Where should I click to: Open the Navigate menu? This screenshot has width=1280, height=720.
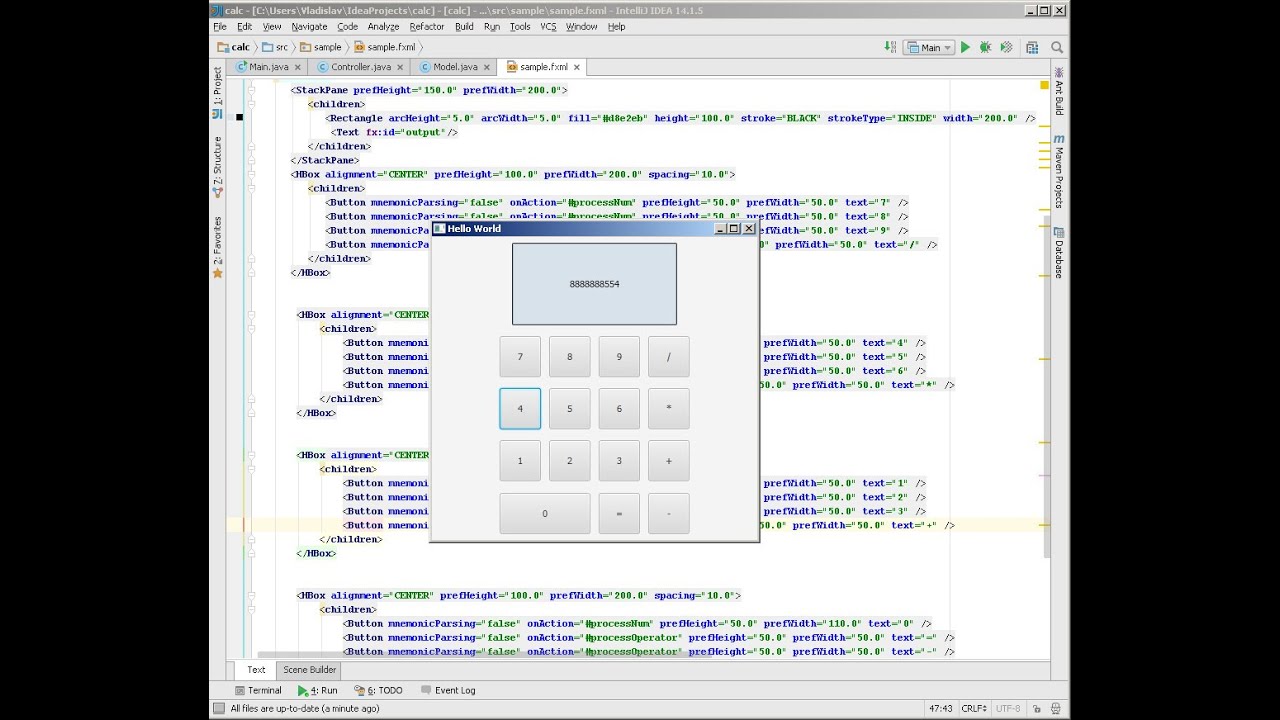coord(309,27)
